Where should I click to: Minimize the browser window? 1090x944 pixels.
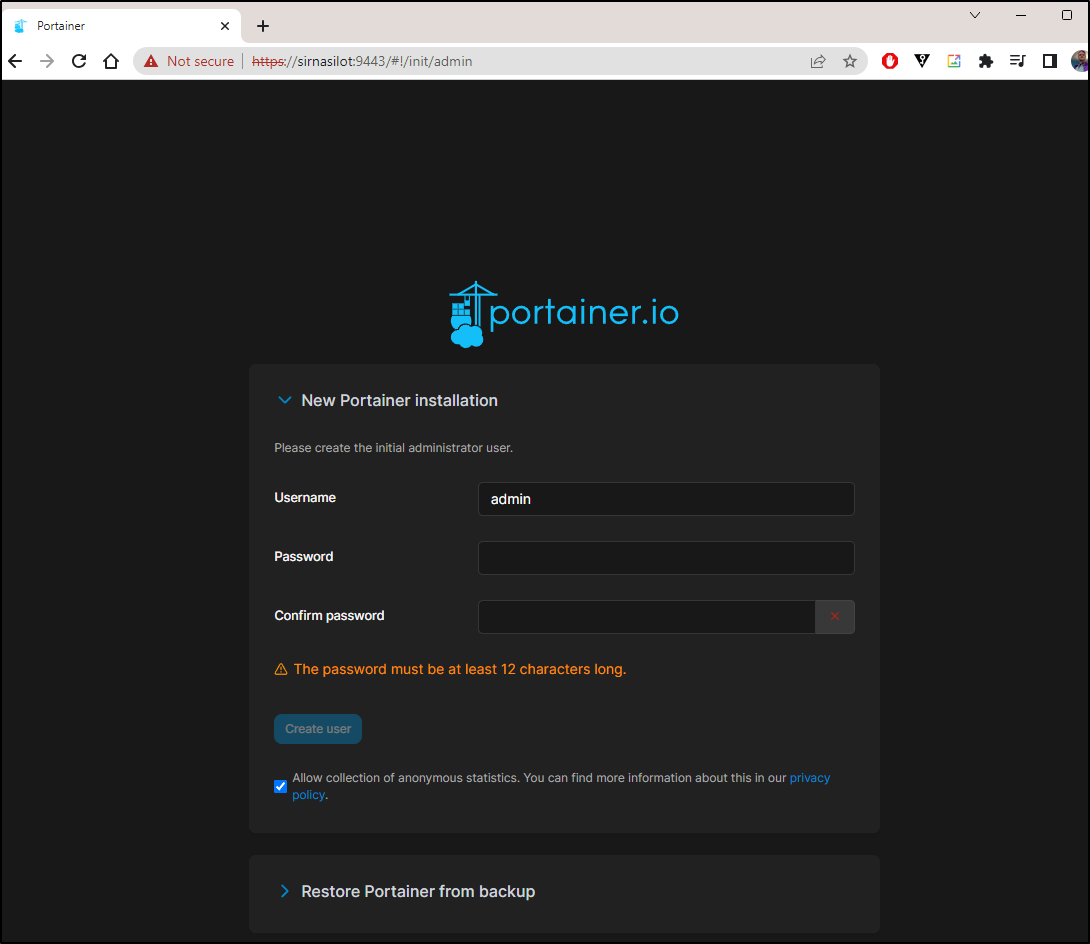click(1020, 15)
